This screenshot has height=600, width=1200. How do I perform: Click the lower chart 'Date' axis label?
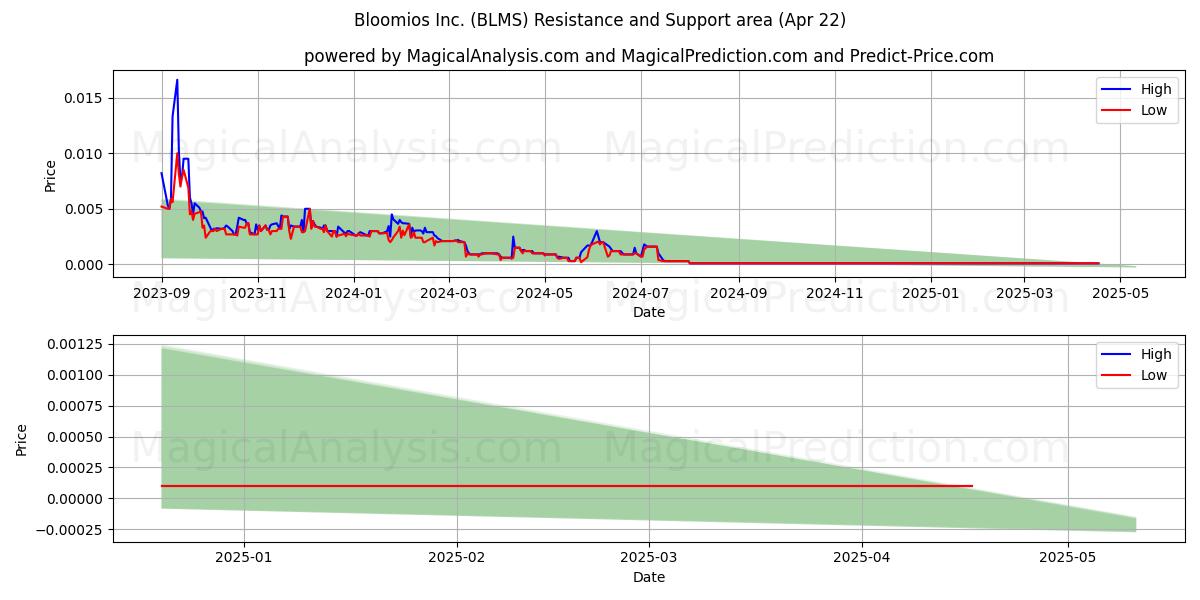(x=649, y=577)
